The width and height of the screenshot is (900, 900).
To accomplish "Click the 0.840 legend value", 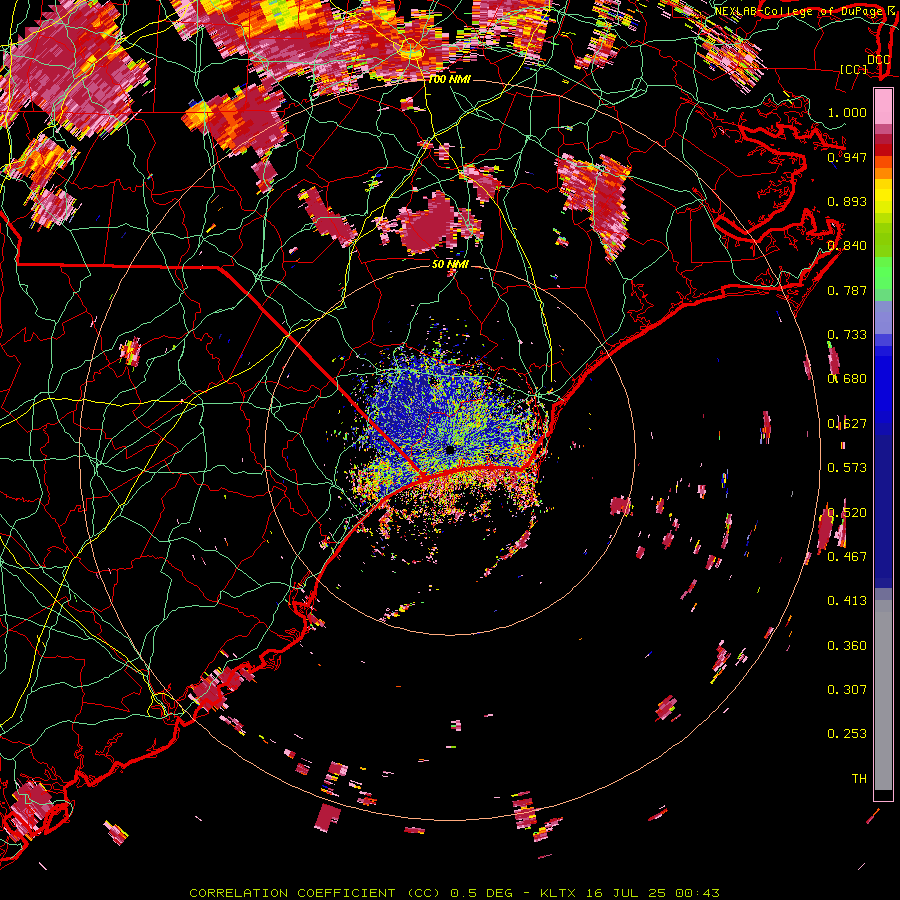I will (847, 246).
